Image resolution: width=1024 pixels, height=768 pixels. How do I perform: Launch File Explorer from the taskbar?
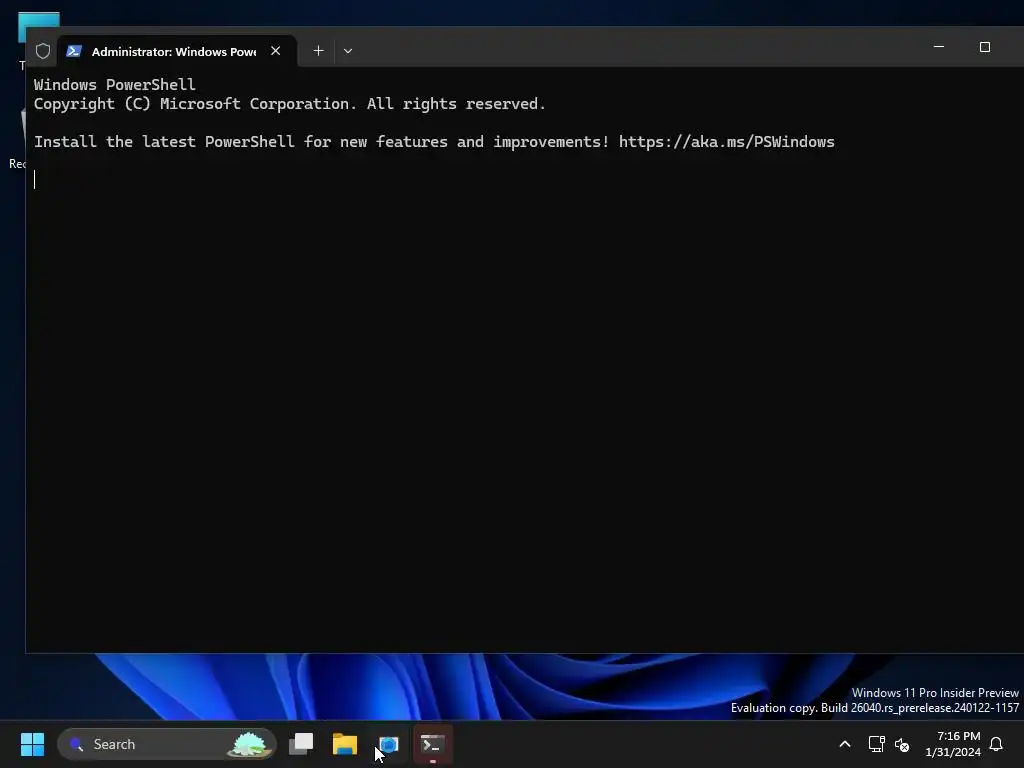[345, 744]
